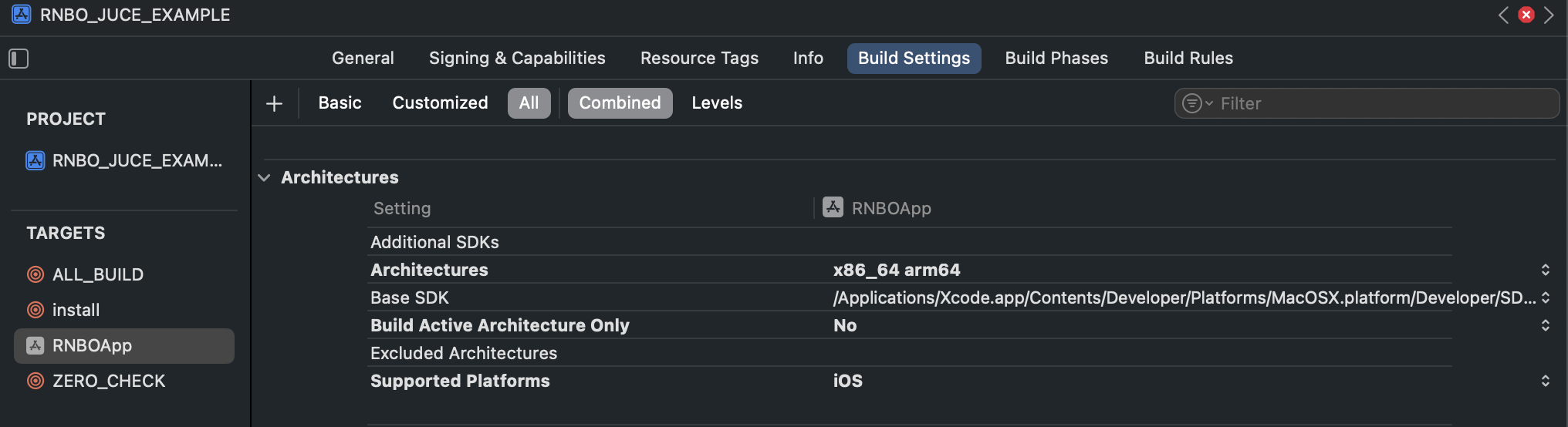1568x427 pixels.
Task: Toggle the All settings filter
Action: [x=529, y=103]
